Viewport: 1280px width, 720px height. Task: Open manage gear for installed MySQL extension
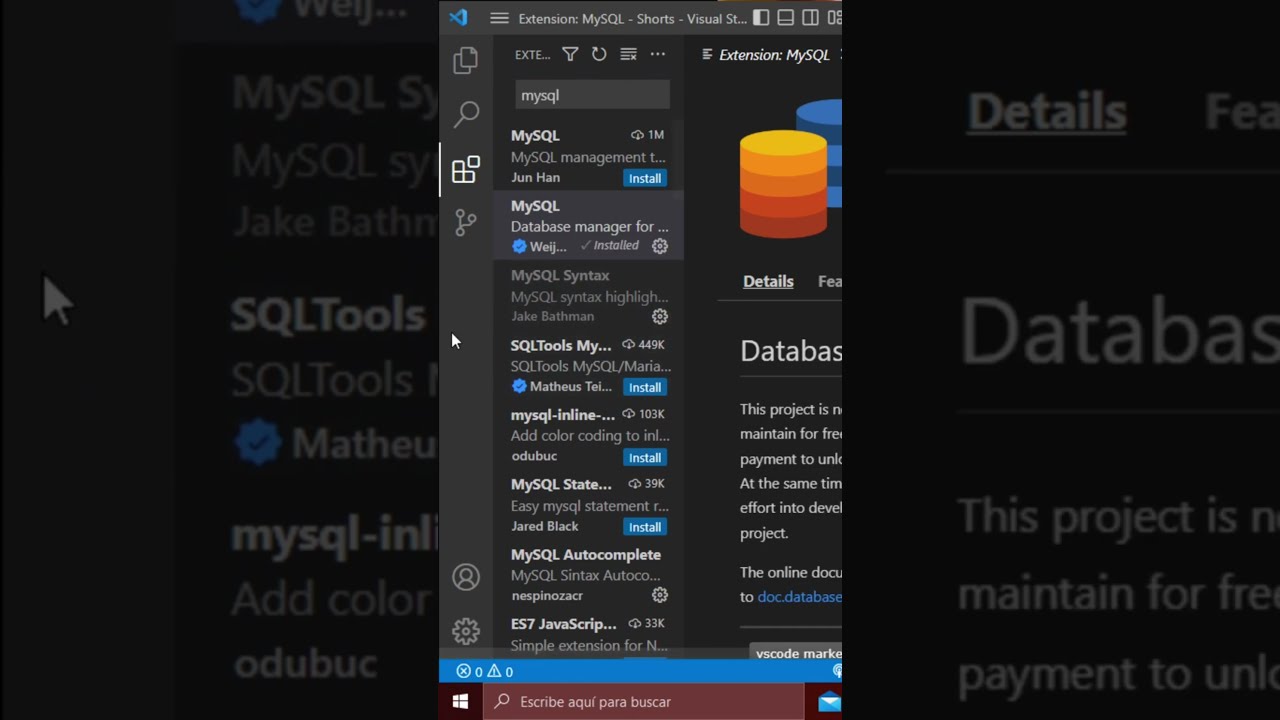[660, 246]
